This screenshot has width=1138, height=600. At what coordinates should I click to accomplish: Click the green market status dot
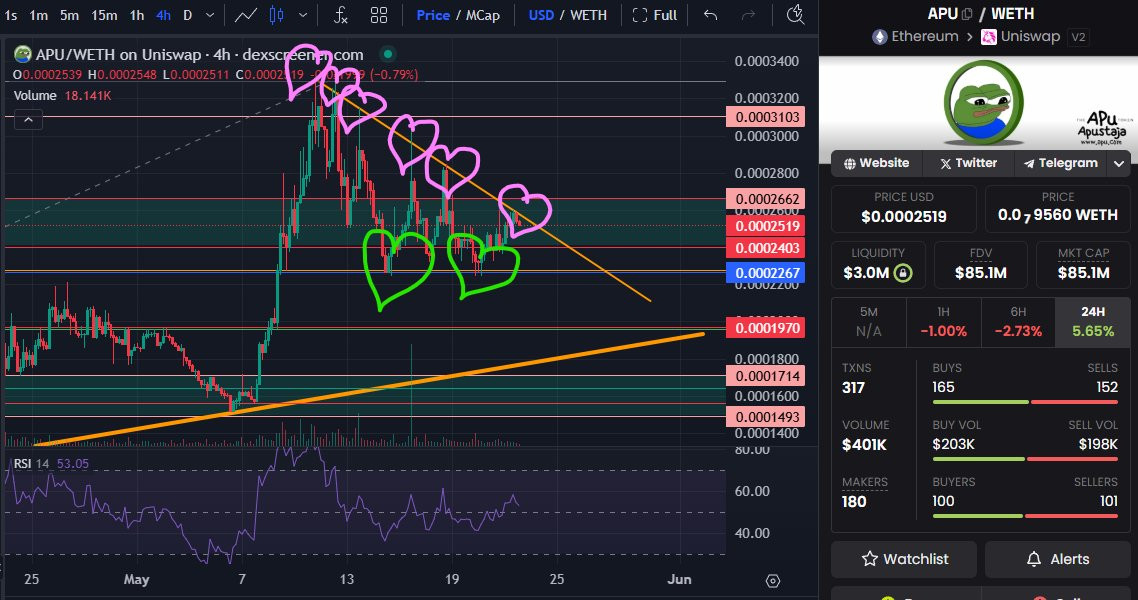[x=388, y=54]
